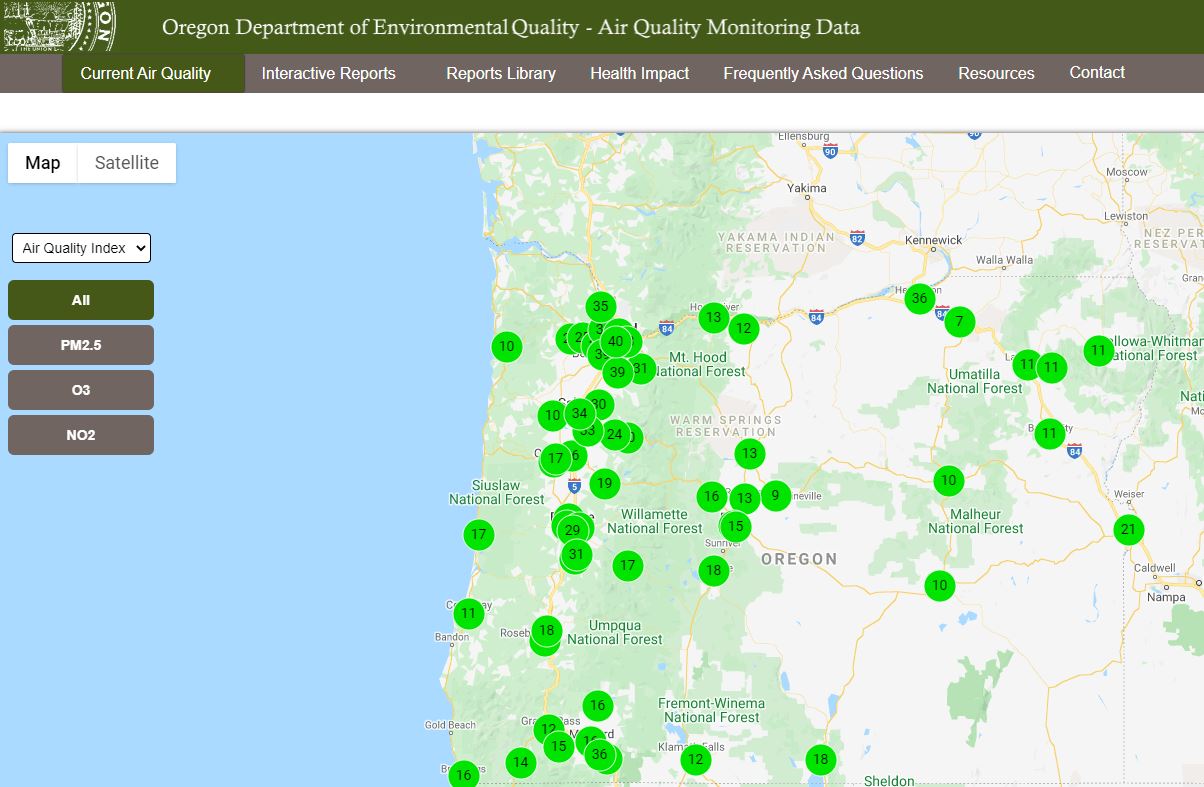The image size is (1204, 787).
Task: Show All pollutant monitors
Action: point(81,300)
